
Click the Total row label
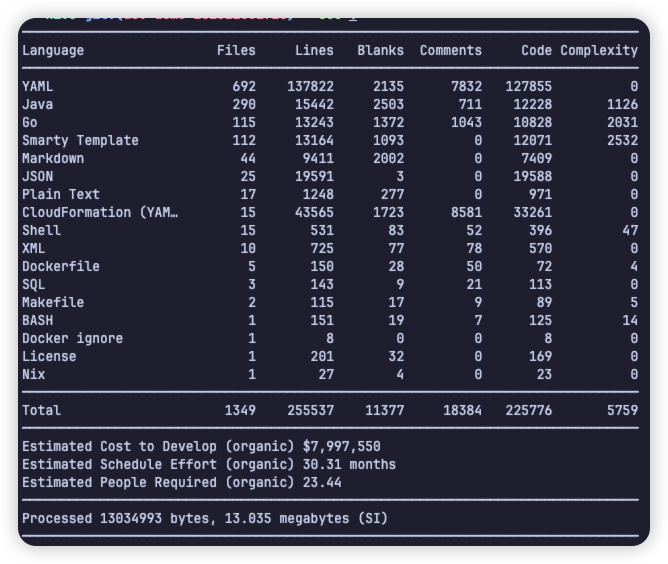41,410
